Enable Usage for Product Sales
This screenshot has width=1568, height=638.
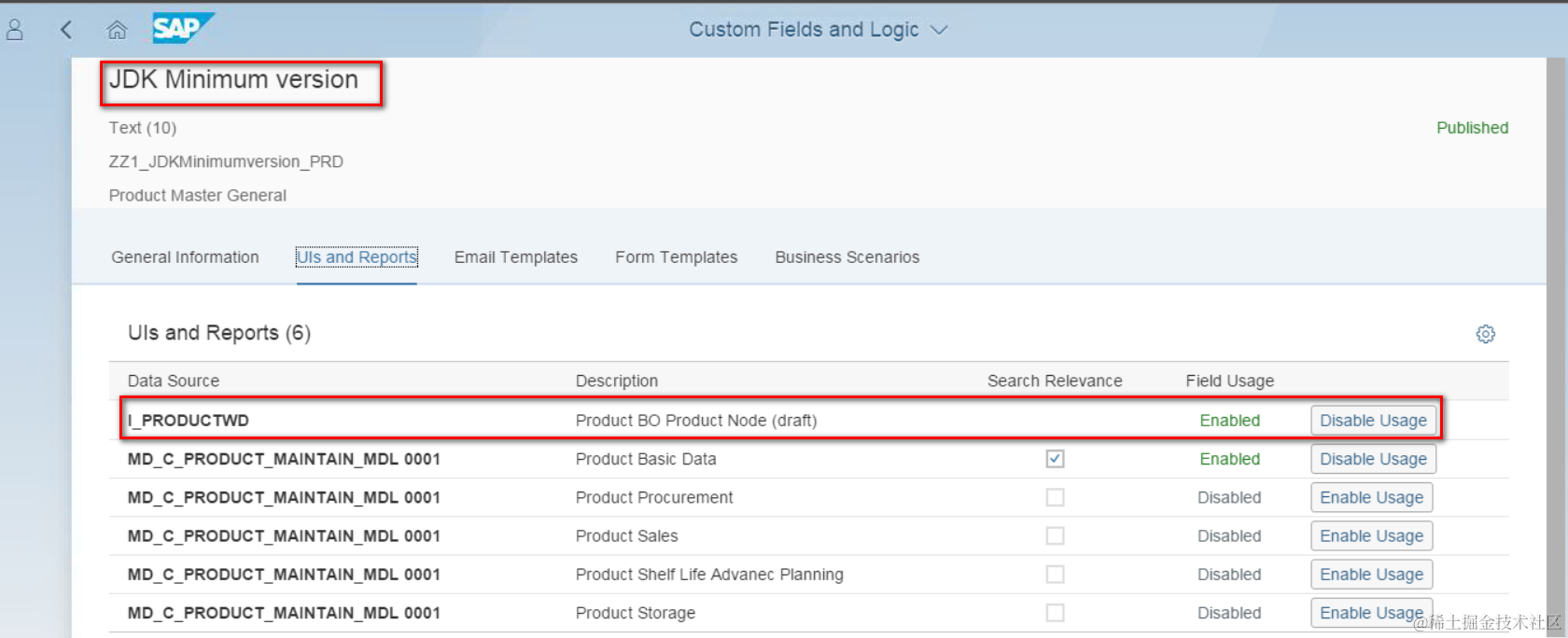(x=1371, y=536)
